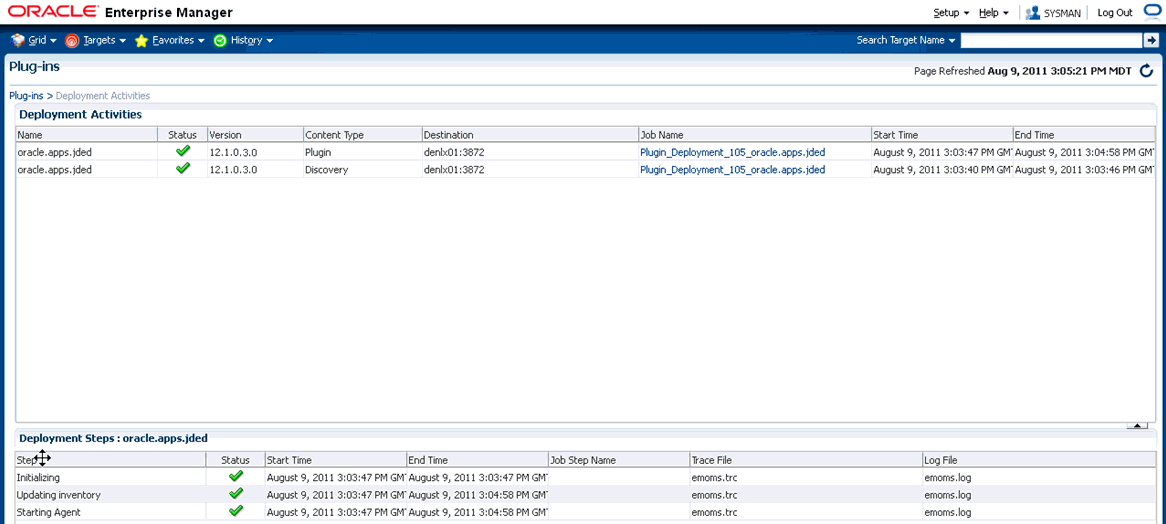
Task: Click the status checkmark in the Plugin row
Action: pos(182,151)
